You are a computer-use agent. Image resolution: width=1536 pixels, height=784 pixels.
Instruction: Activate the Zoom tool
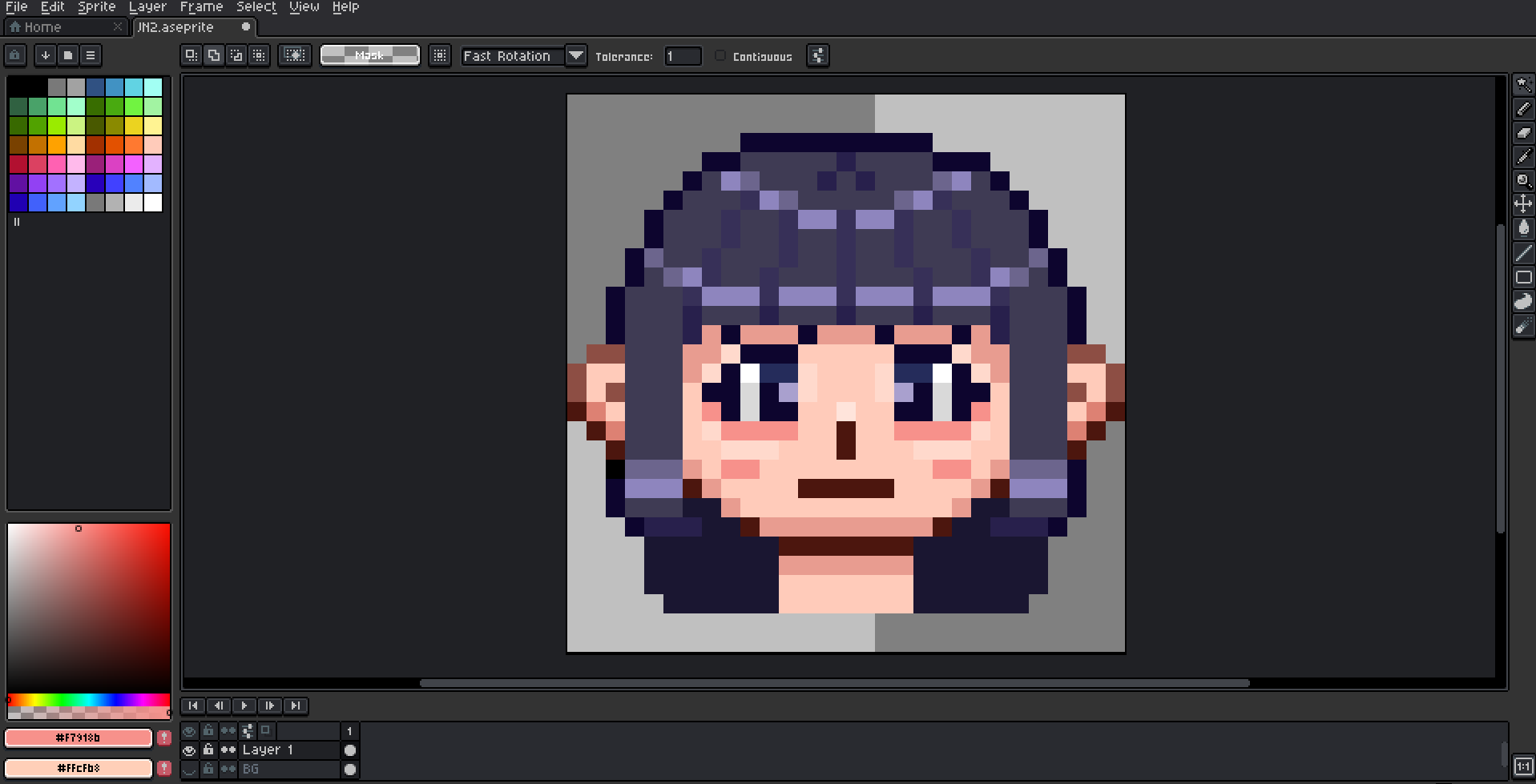pos(1523,181)
